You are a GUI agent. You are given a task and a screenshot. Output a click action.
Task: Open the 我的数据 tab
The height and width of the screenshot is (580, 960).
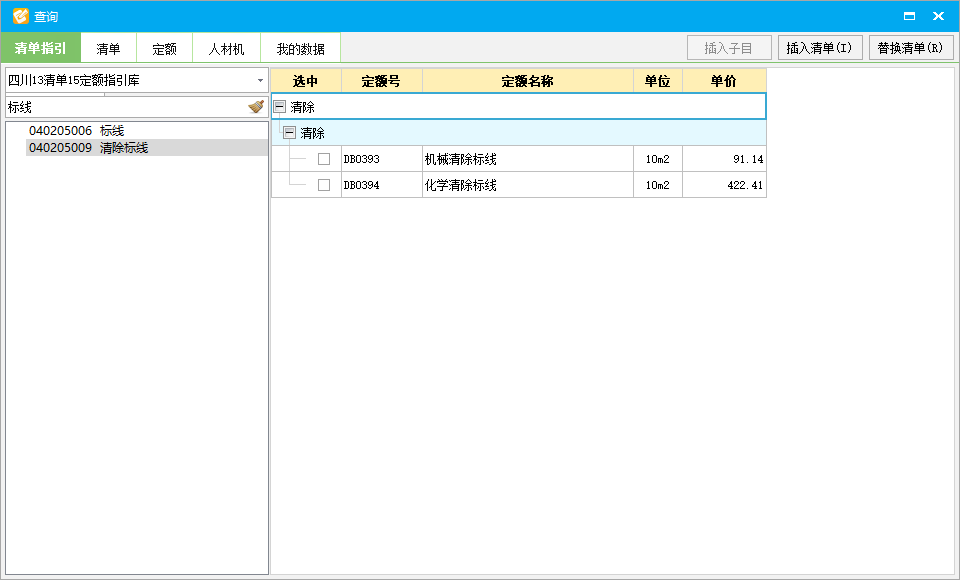click(301, 48)
